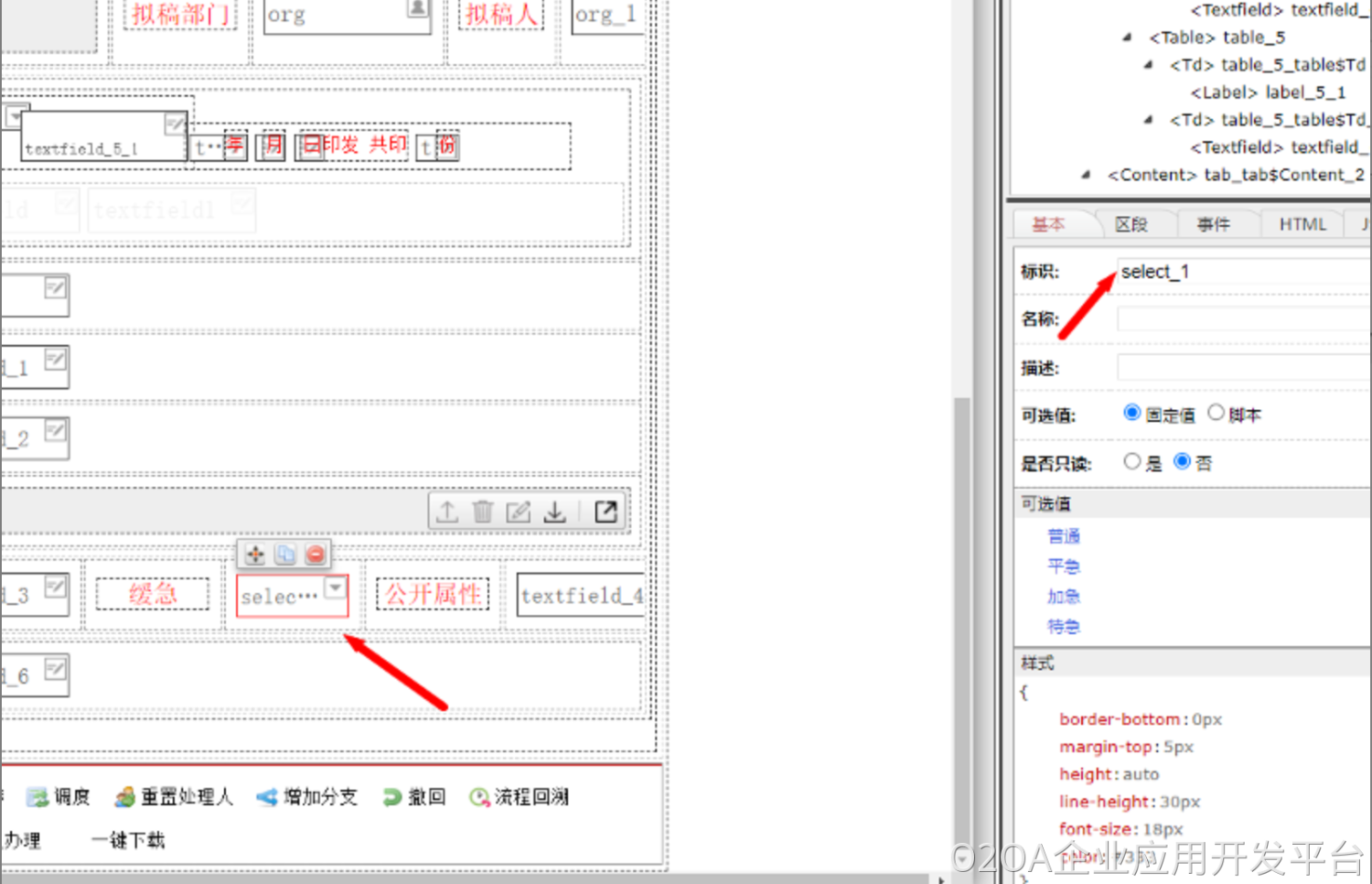Switch to the 事件 tab
Viewport: 1372px width, 884px height.
point(1213,224)
